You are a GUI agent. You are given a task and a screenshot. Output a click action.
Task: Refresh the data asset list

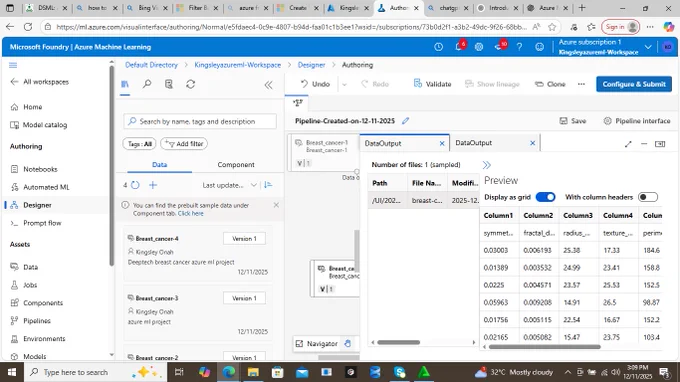tap(135, 185)
